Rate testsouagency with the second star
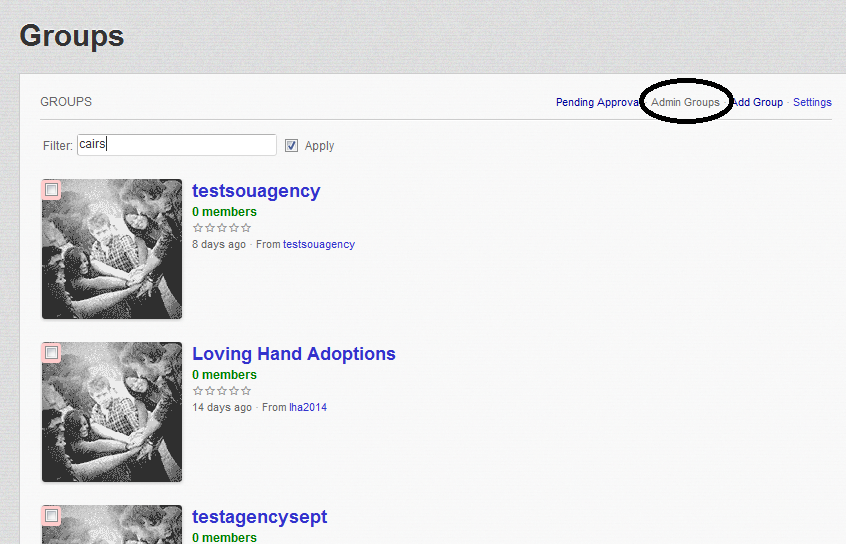Image resolution: width=846 pixels, height=544 pixels. pos(210,227)
